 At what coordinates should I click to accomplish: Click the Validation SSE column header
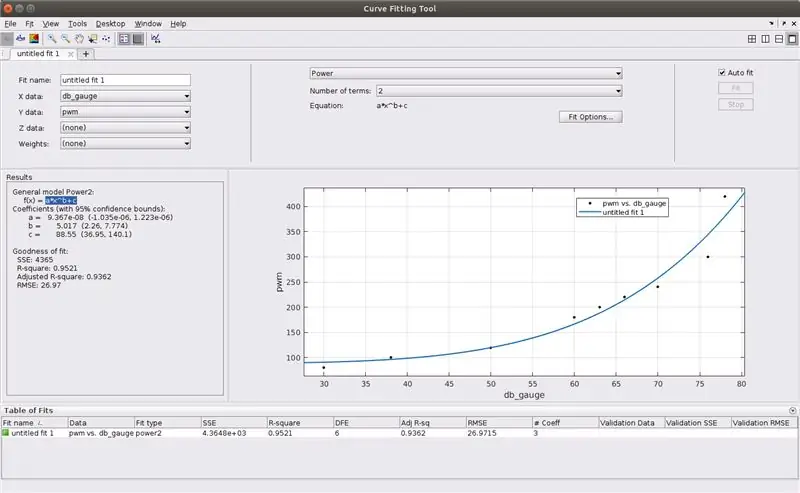tap(698, 423)
